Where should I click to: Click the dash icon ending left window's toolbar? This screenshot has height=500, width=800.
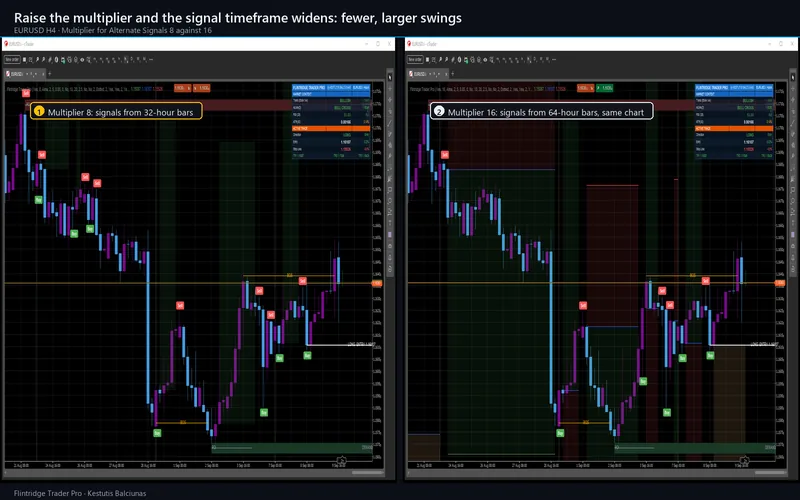pyautogui.click(x=151, y=60)
